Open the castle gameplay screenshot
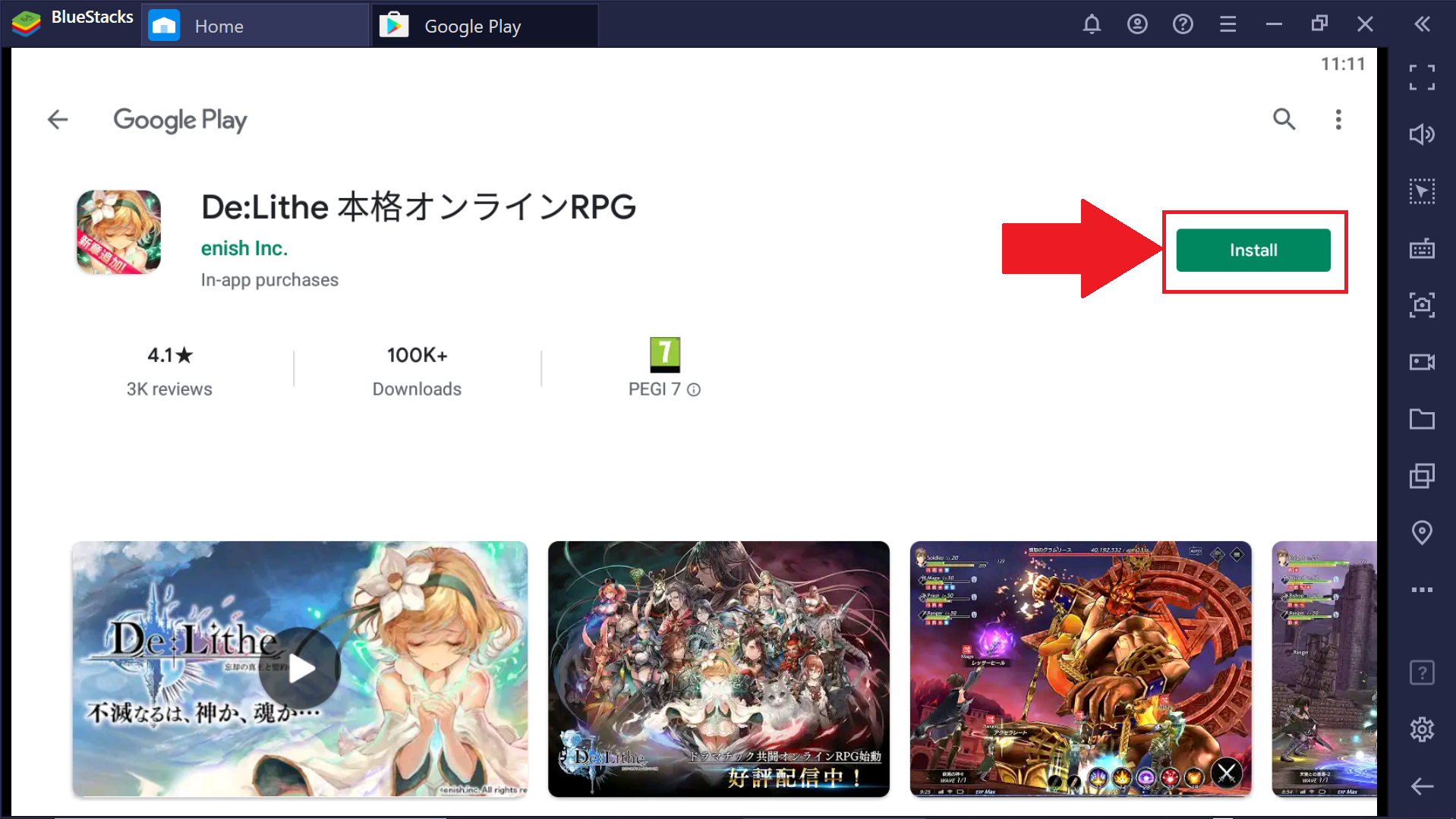The image size is (1456, 819). coord(1324,669)
